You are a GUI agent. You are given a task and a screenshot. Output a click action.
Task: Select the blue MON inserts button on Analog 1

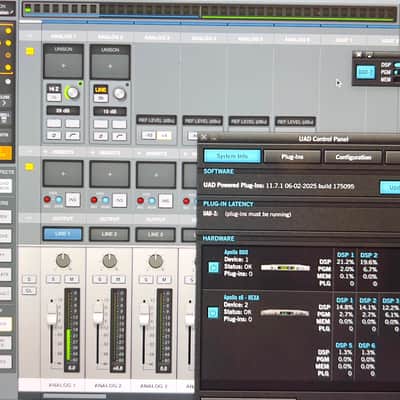(59, 200)
